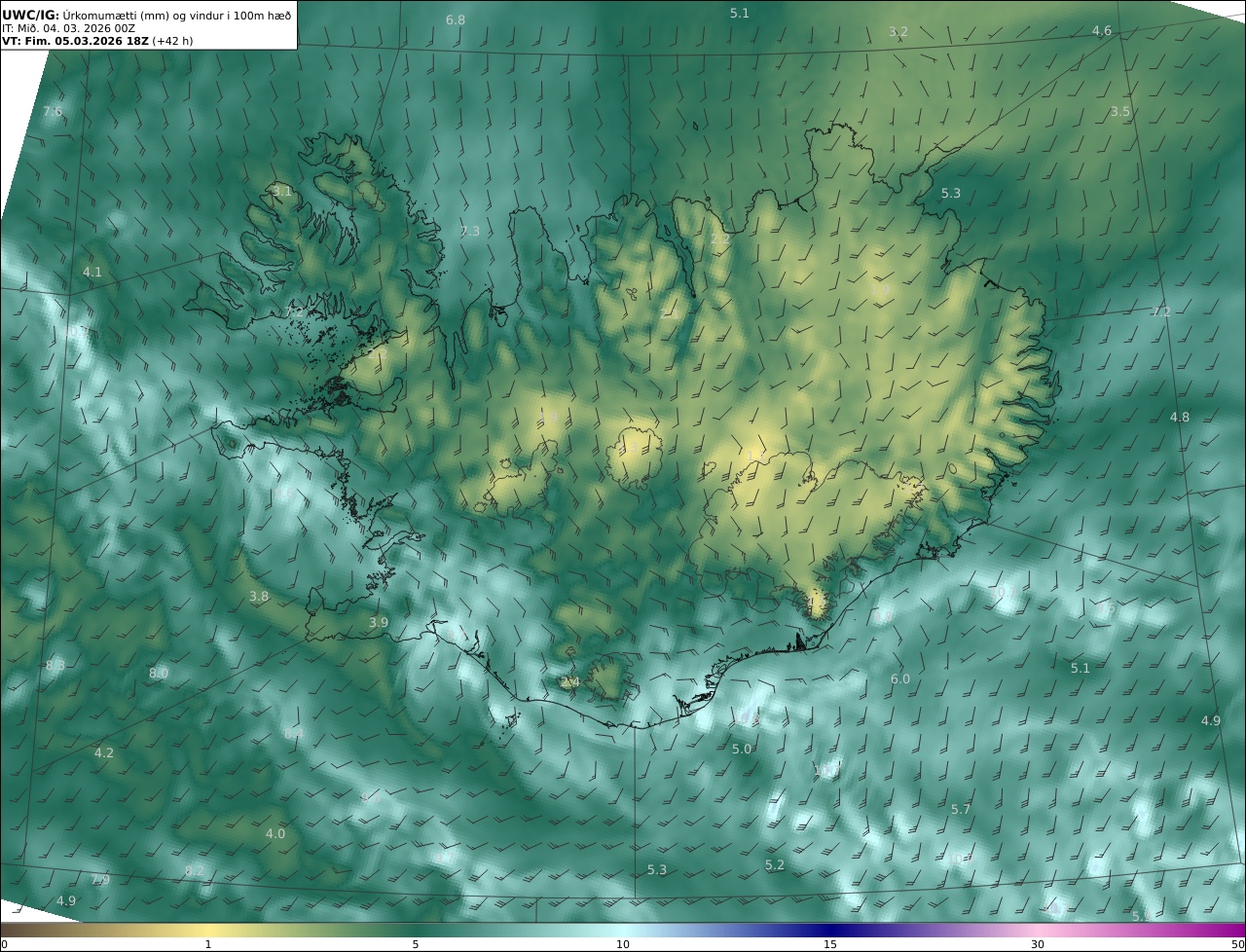This screenshot has width=1246, height=952.
Task: Click the map value label 7.6
Action: click(53, 112)
